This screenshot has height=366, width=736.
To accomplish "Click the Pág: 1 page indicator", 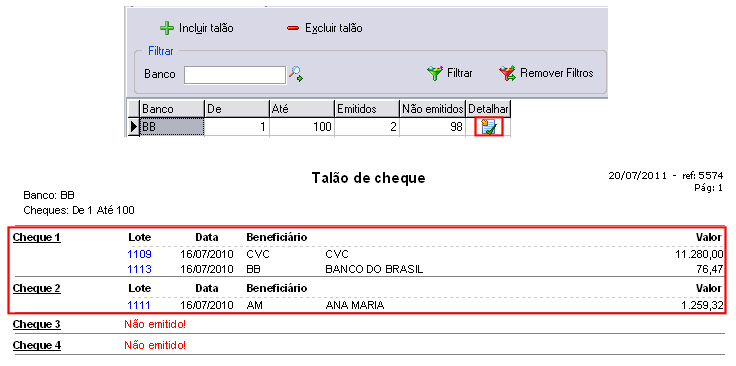I will pyautogui.click(x=708, y=187).
